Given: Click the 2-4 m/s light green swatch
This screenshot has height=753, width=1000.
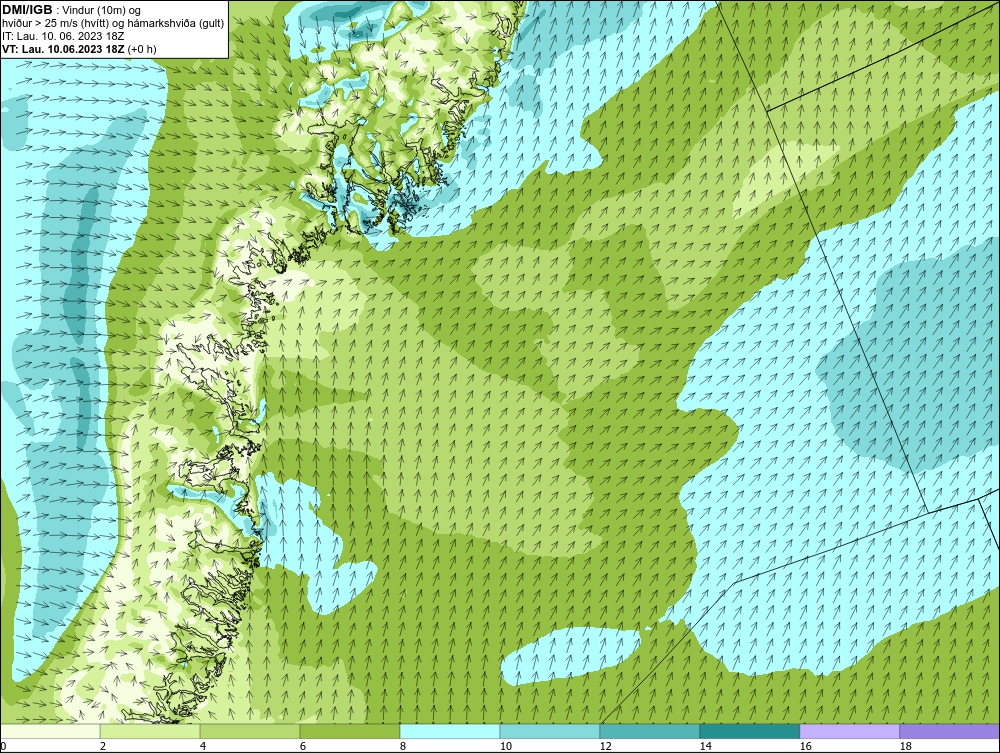Looking at the screenshot, I should (150, 731).
